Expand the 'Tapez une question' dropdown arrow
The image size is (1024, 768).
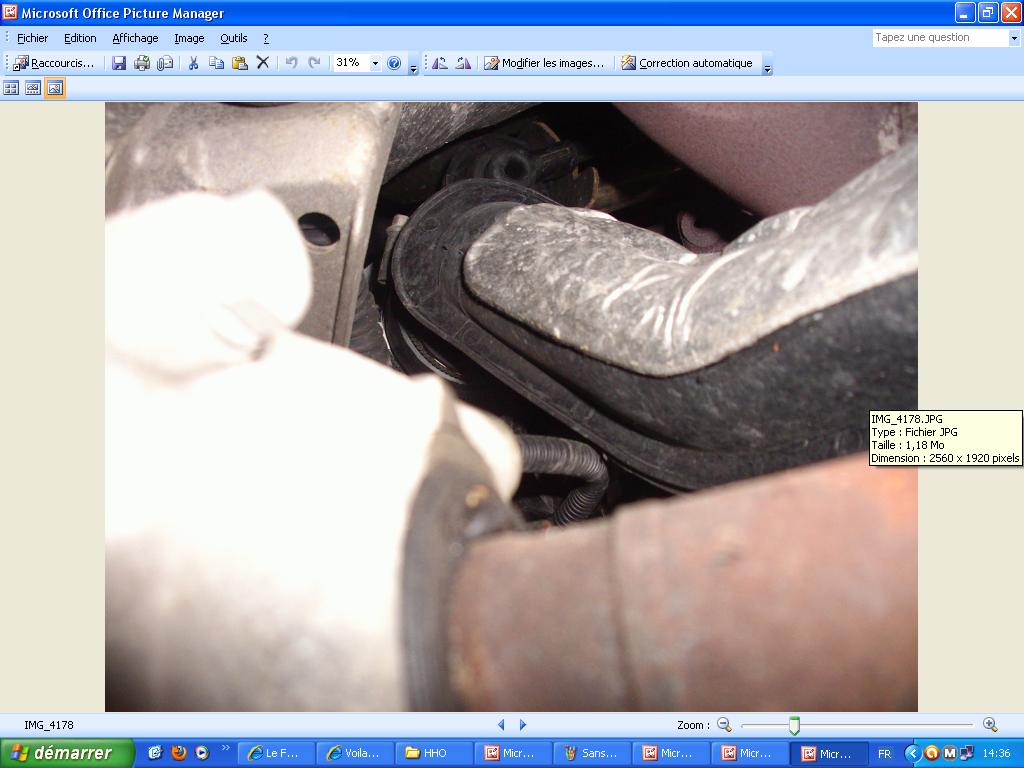tap(1014, 38)
